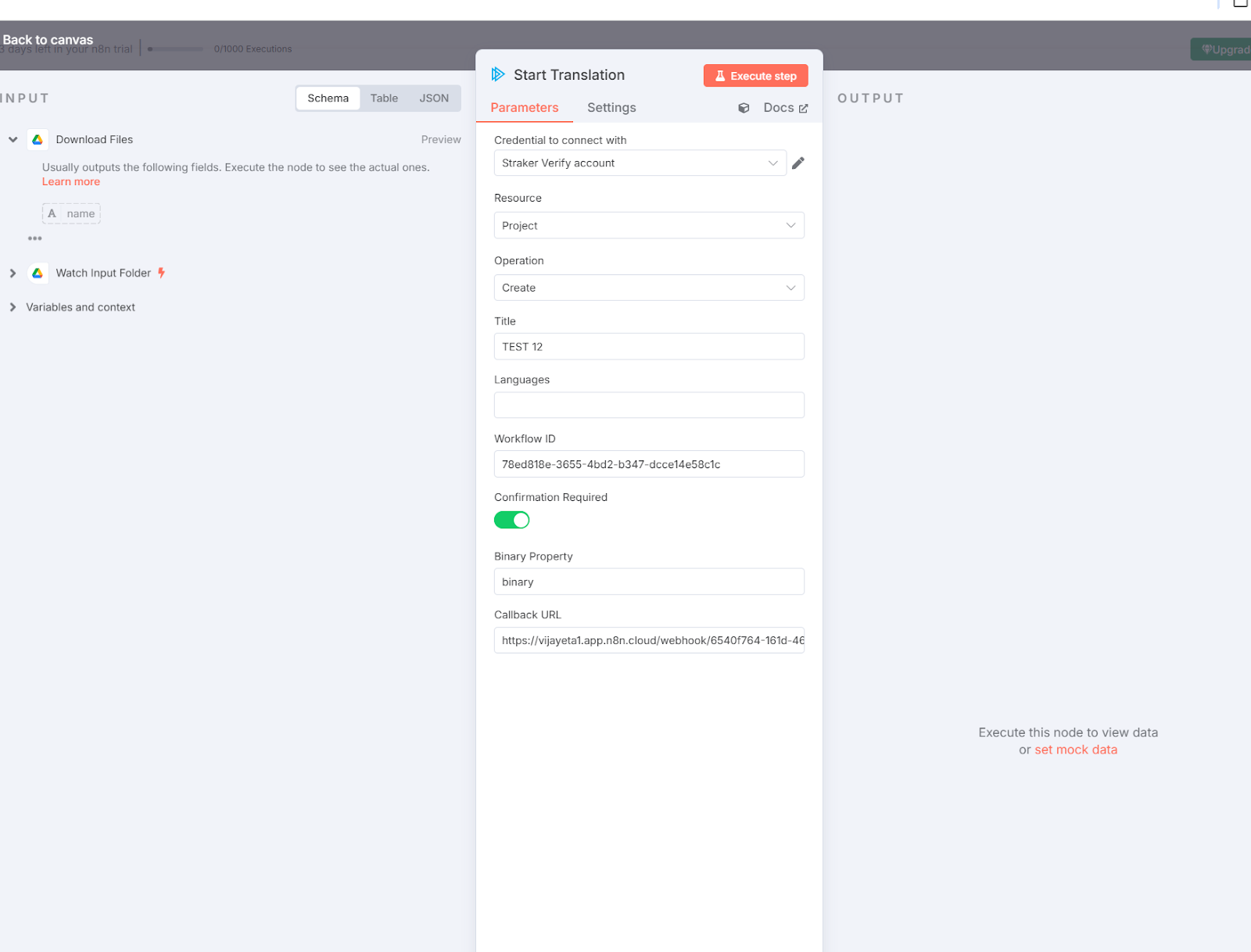
Task: Click the Callback URL field
Action: click(x=649, y=641)
